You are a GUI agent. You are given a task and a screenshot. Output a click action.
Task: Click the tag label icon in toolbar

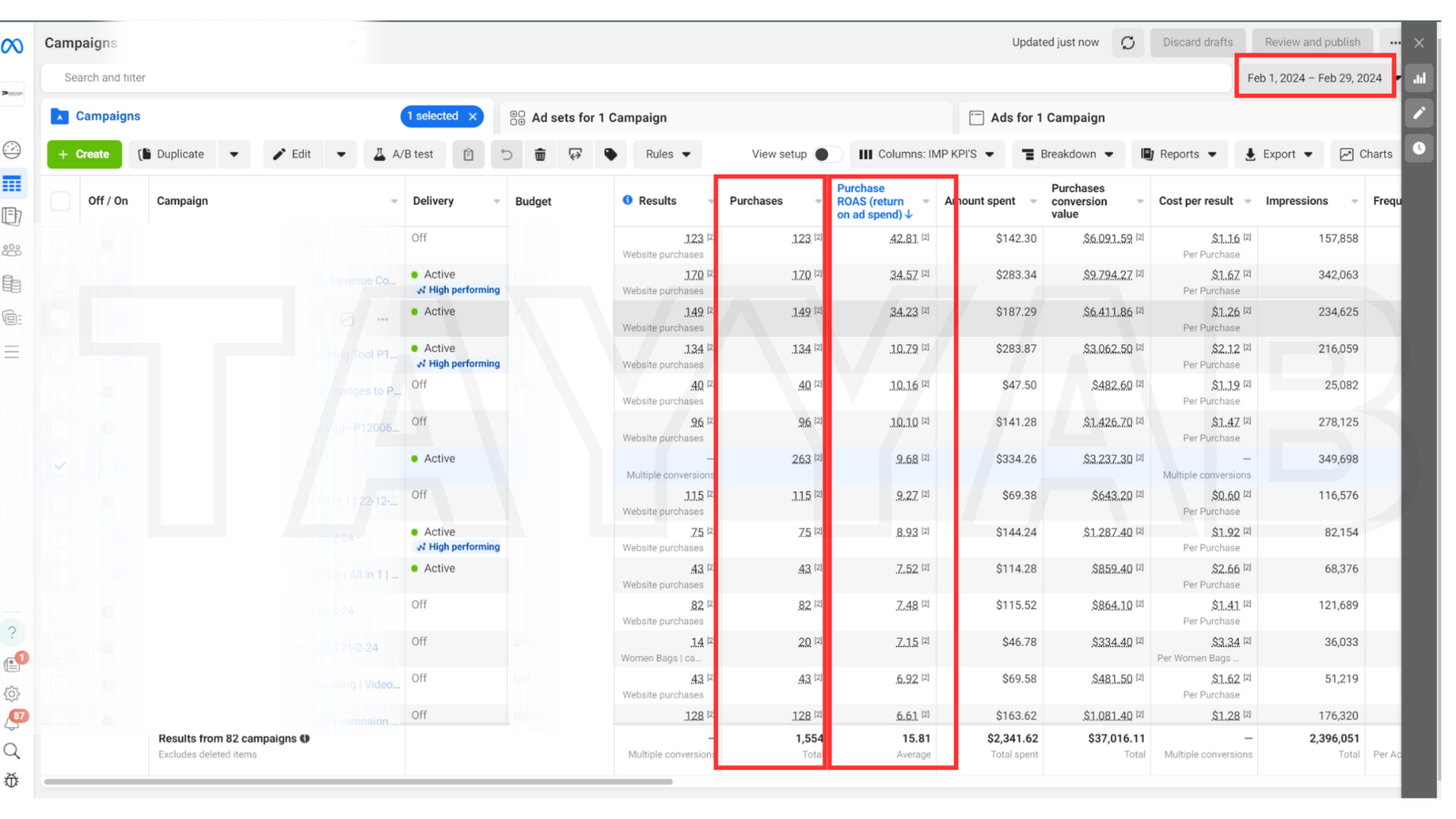[x=611, y=155]
